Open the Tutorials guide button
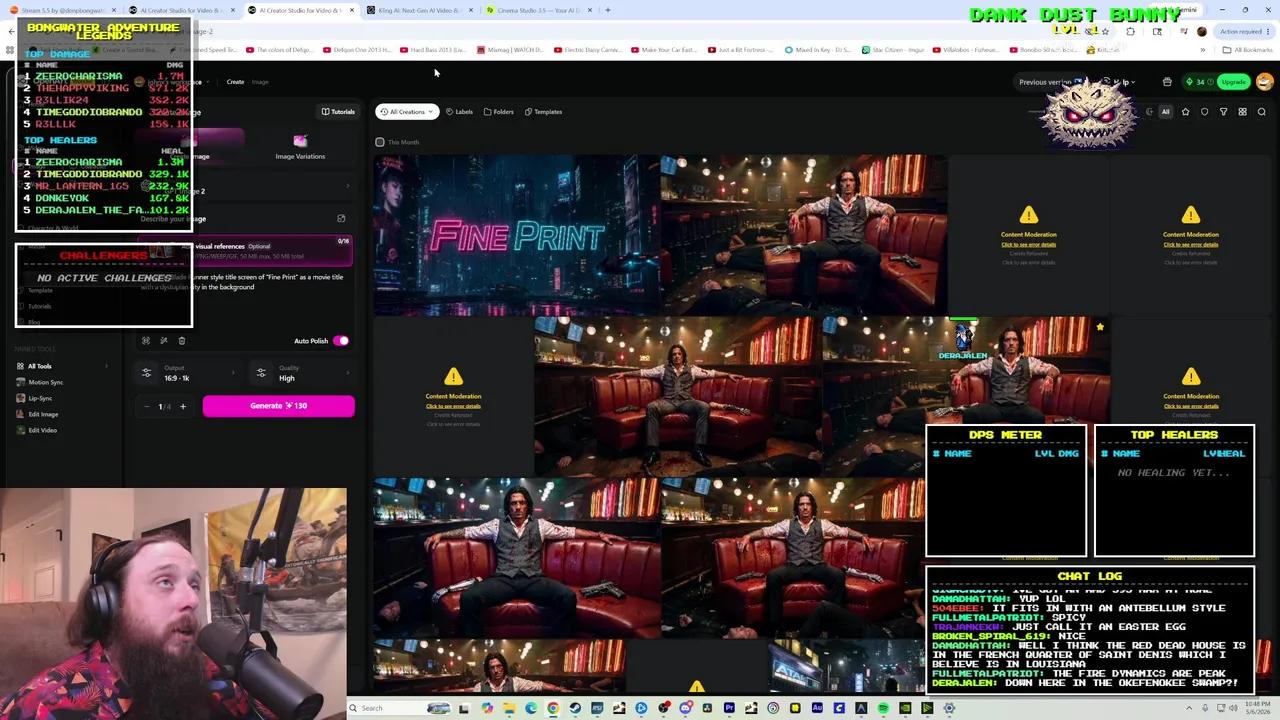 pyautogui.click(x=338, y=112)
